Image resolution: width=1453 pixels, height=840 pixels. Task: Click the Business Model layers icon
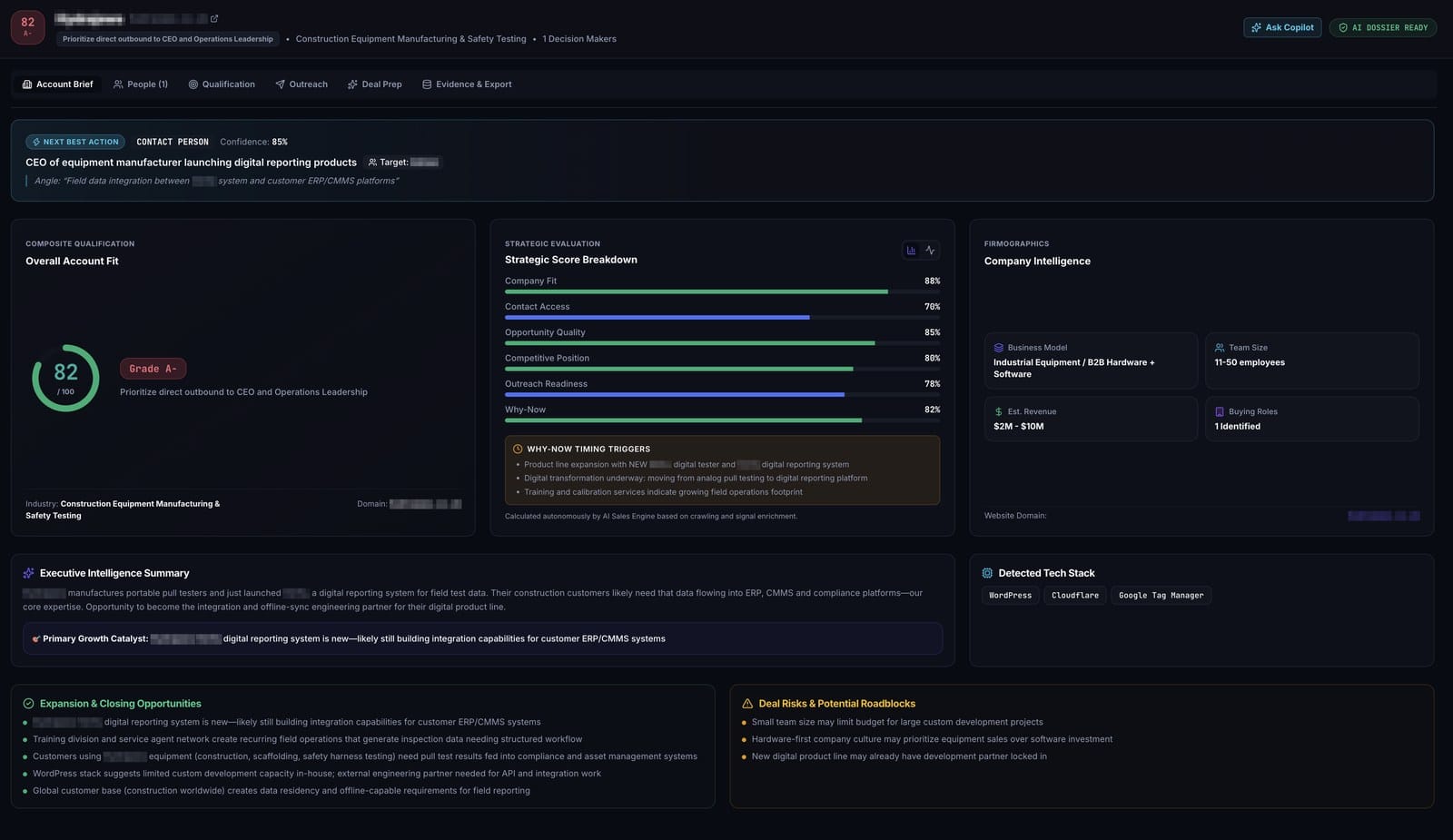[999, 348]
